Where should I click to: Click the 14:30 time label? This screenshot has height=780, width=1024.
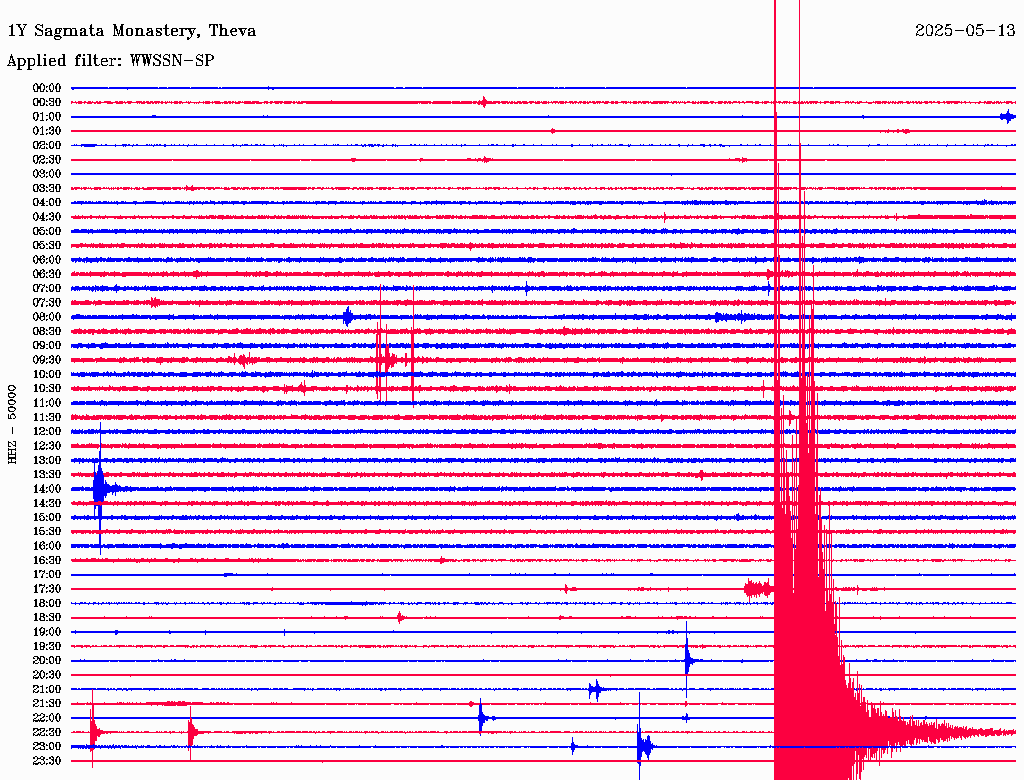click(47, 503)
